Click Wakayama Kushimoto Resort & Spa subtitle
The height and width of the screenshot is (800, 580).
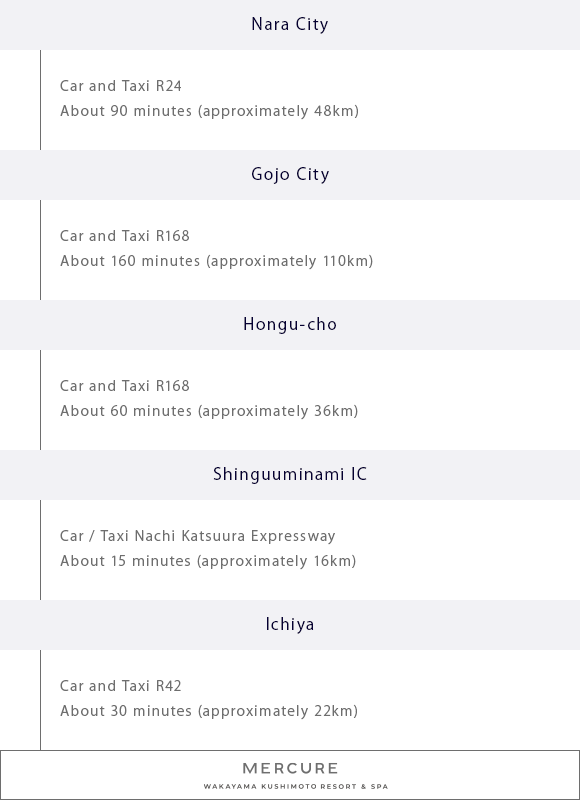pos(296,787)
